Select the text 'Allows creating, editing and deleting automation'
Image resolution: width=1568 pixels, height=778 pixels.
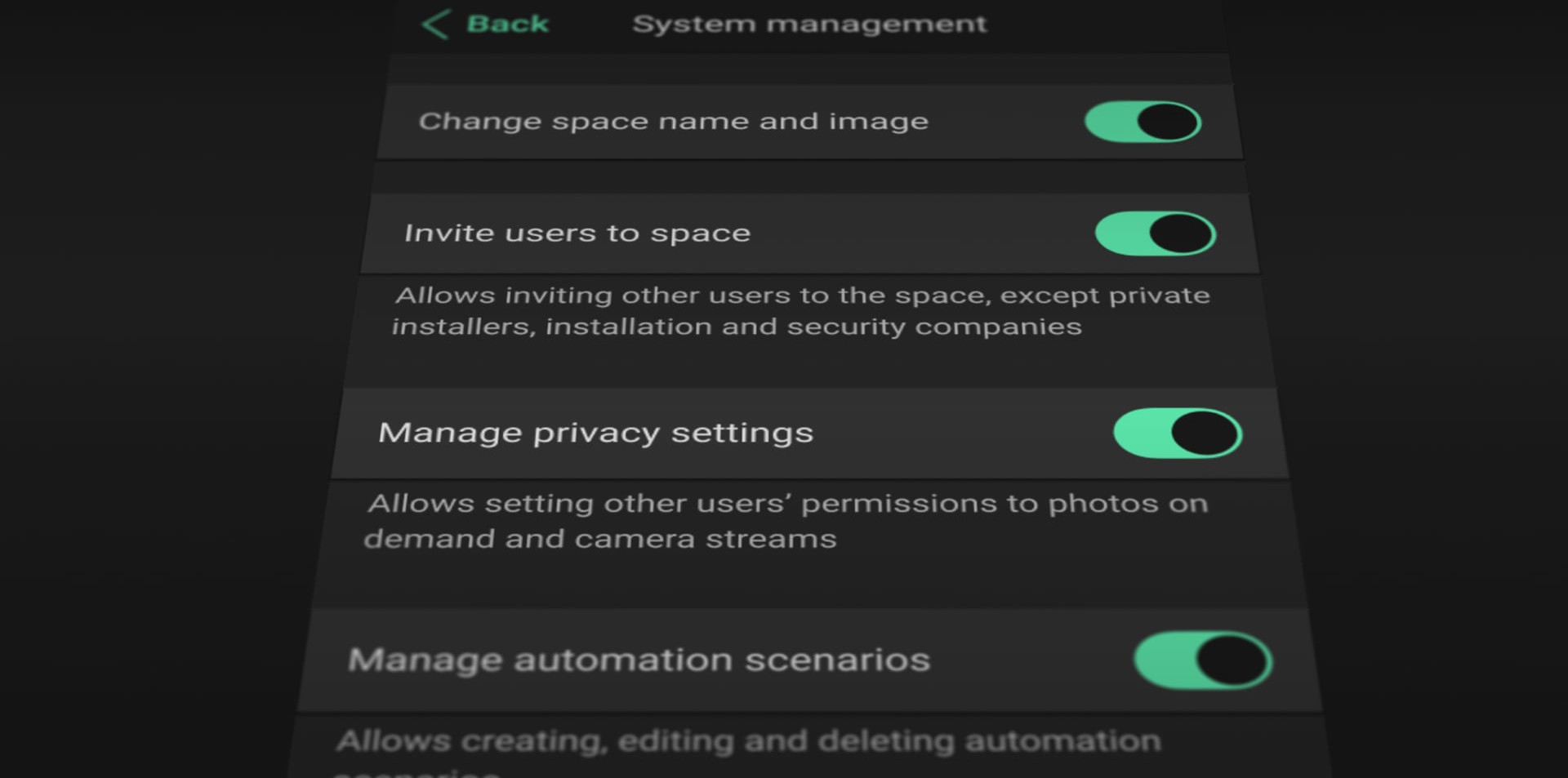748,740
